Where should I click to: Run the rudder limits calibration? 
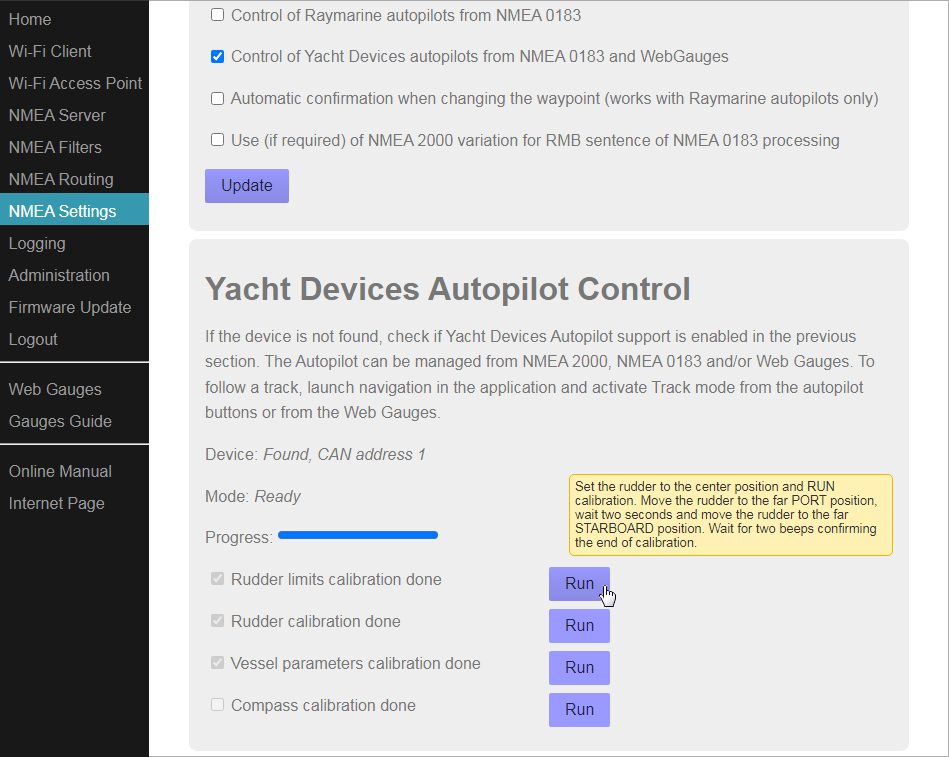(579, 584)
